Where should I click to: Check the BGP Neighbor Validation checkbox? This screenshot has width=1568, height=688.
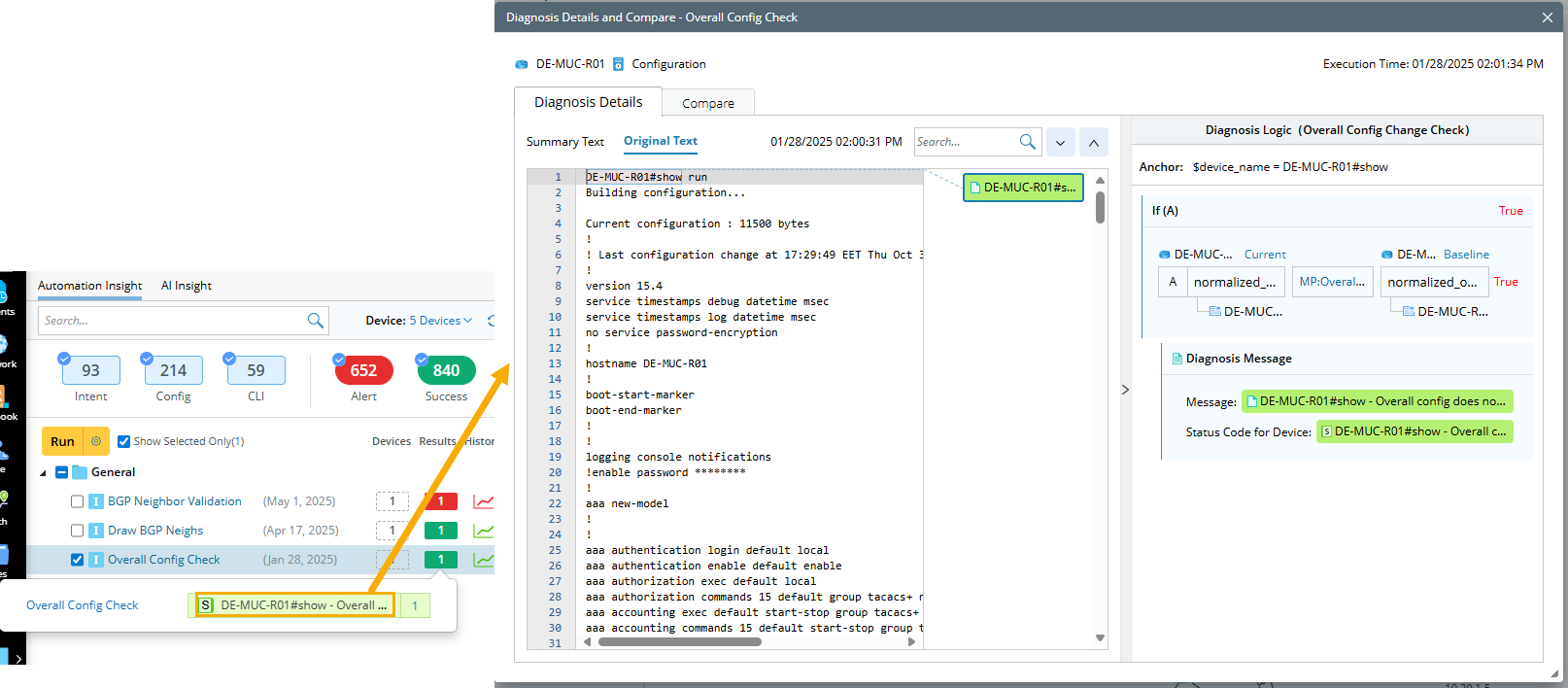[77, 501]
